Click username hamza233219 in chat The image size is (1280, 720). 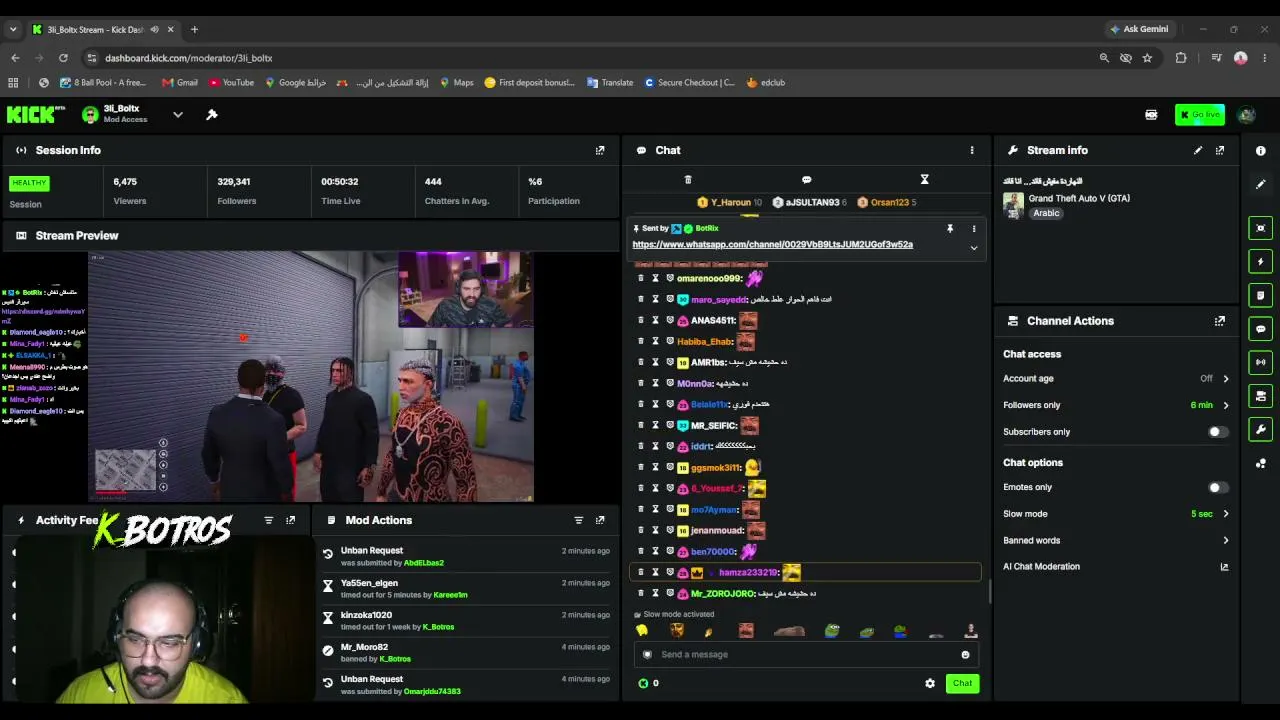tap(748, 572)
